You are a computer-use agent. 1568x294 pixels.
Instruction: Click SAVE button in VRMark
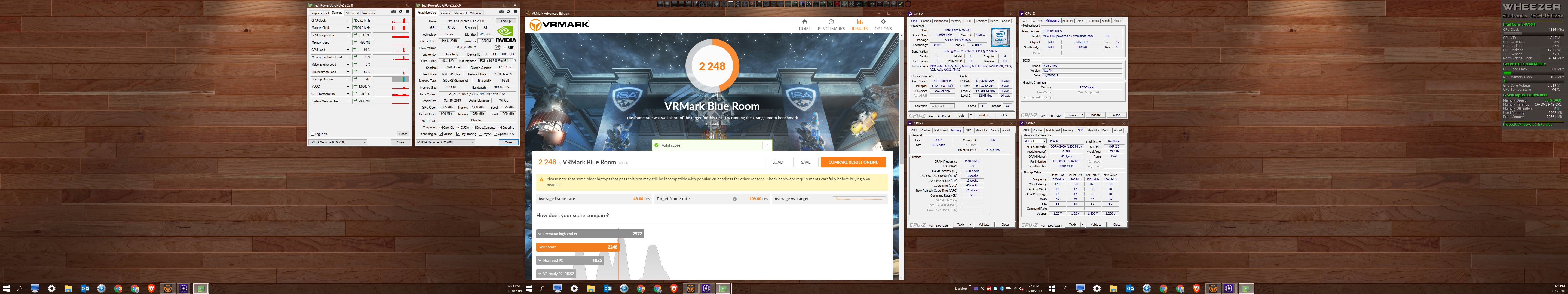[x=806, y=162]
